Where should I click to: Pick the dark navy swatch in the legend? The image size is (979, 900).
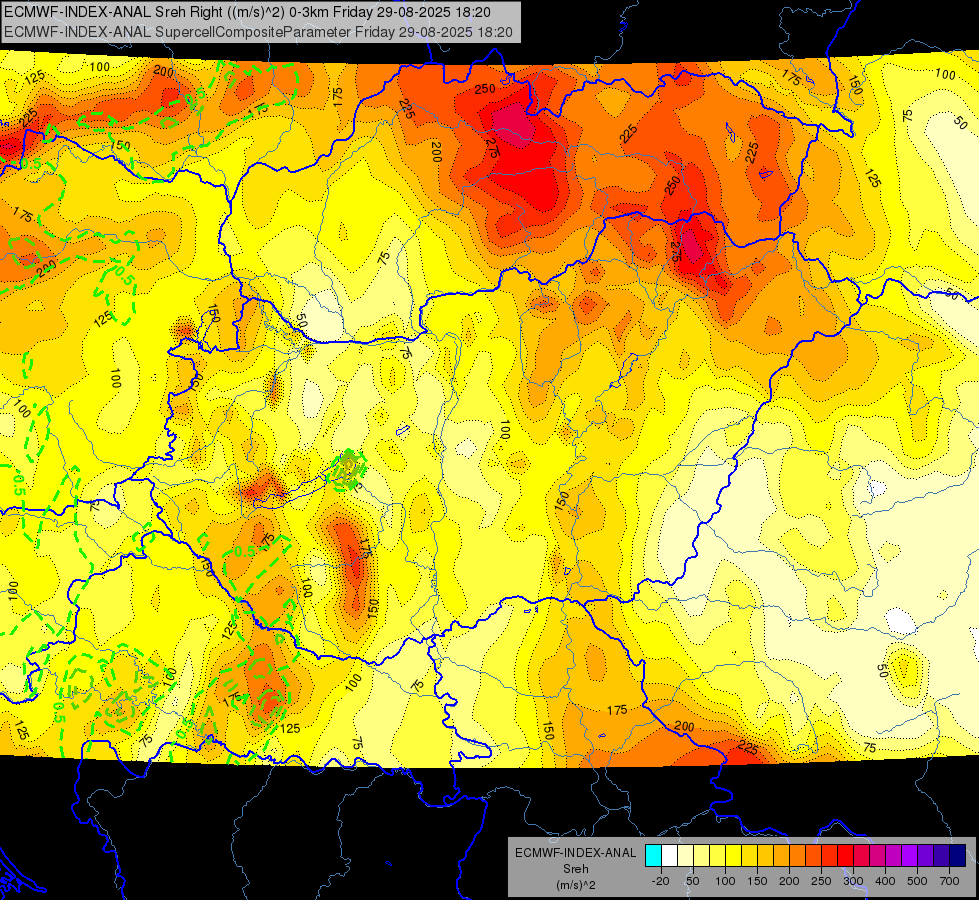[958, 856]
